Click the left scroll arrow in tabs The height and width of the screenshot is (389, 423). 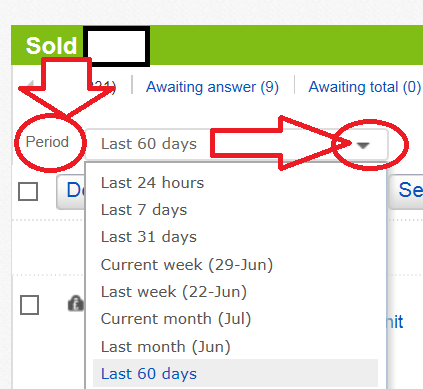point(31,84)
